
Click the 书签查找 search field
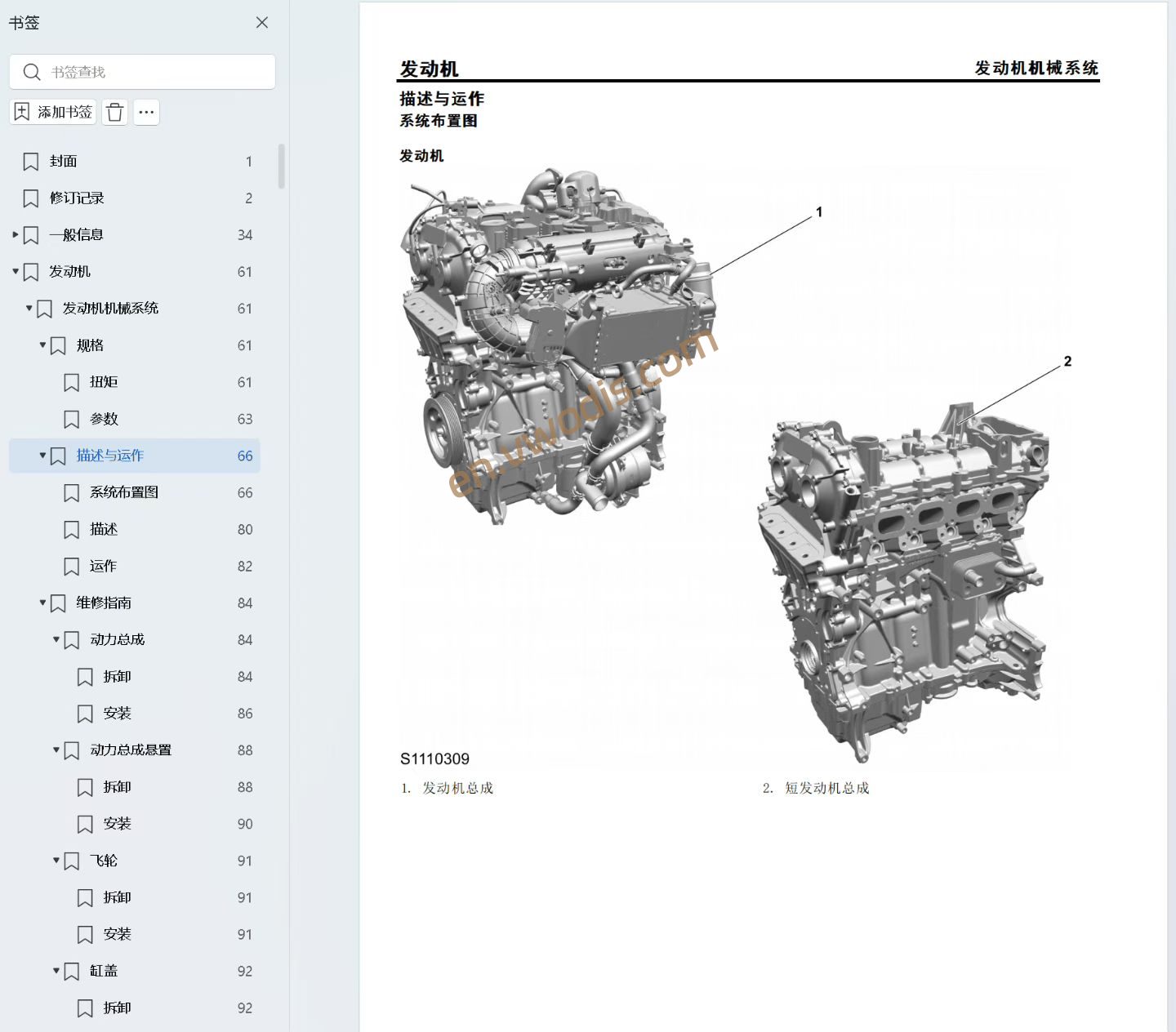(x=142, y=72)
